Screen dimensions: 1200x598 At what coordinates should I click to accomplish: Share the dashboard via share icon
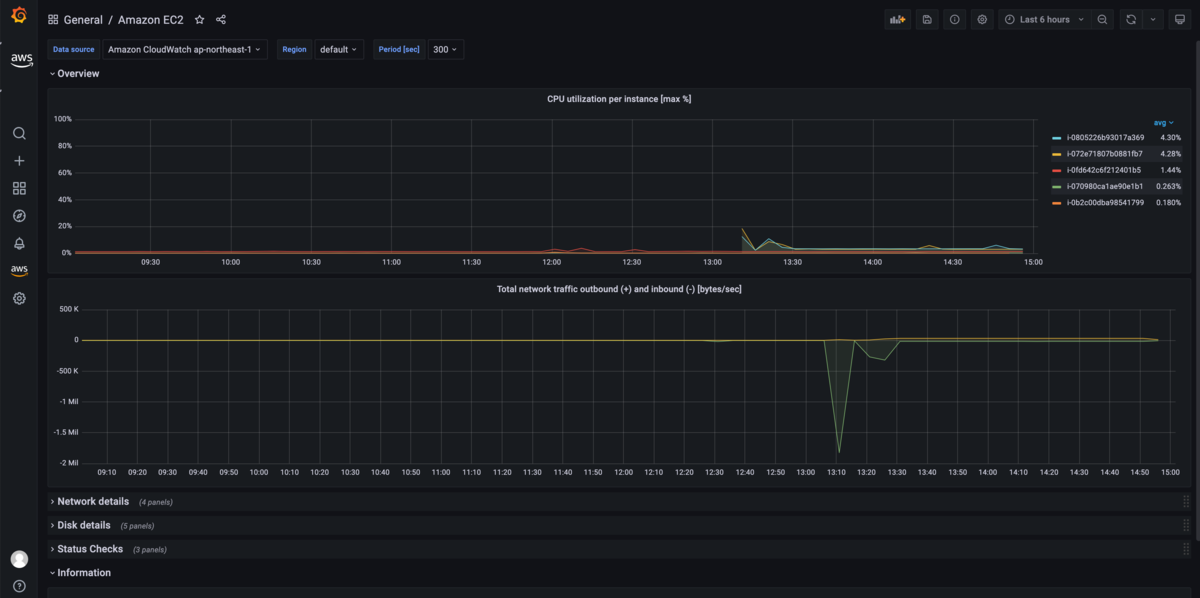221,19
